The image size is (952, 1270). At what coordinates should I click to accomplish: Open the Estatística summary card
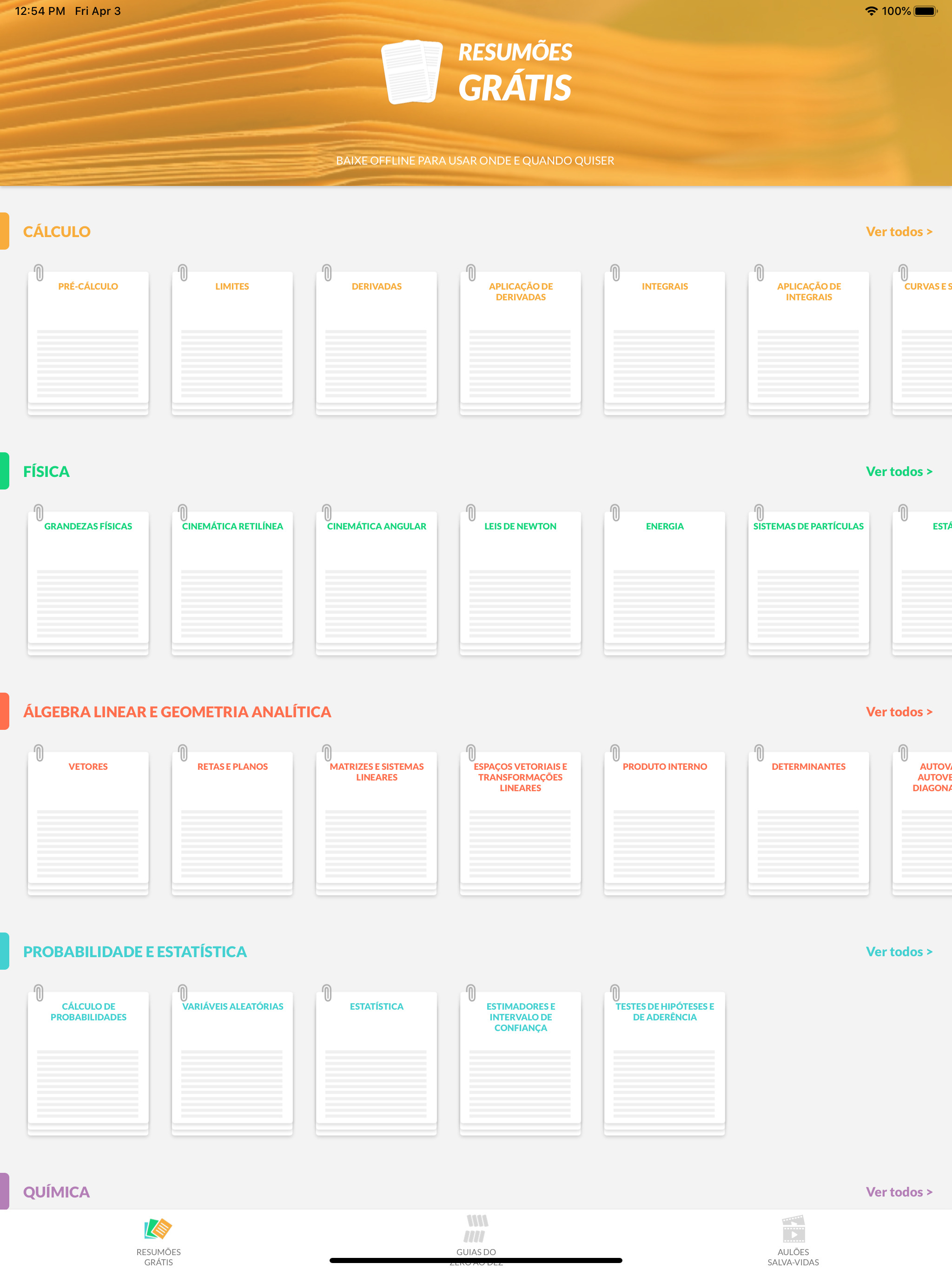coord(376,1061)
